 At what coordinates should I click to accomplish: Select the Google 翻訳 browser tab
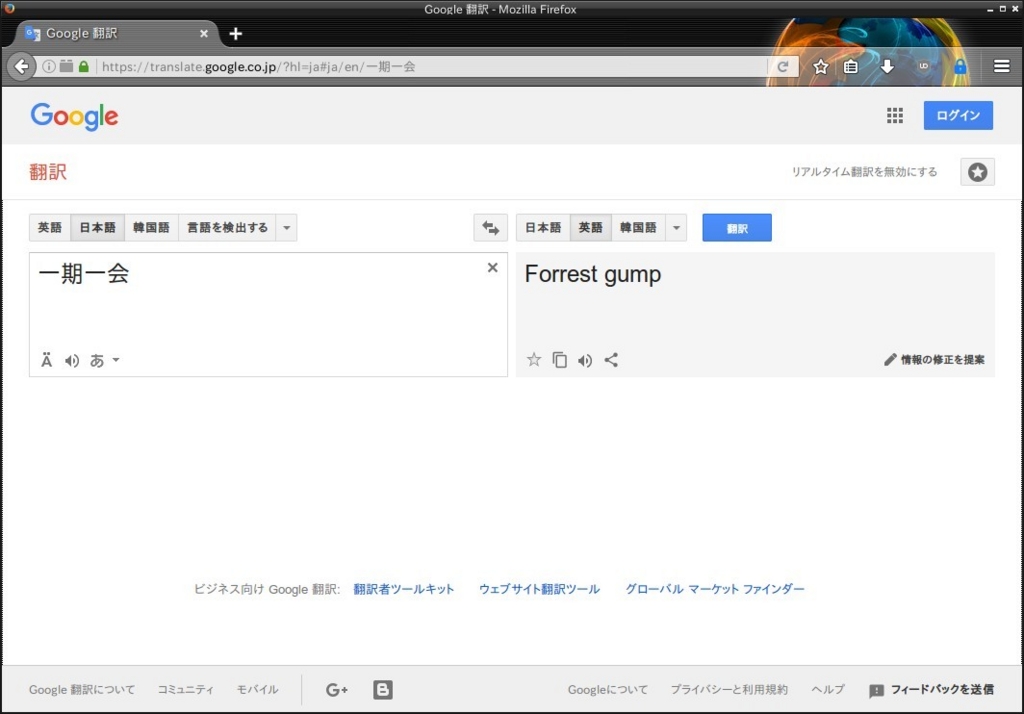click(x=116, y=33)
